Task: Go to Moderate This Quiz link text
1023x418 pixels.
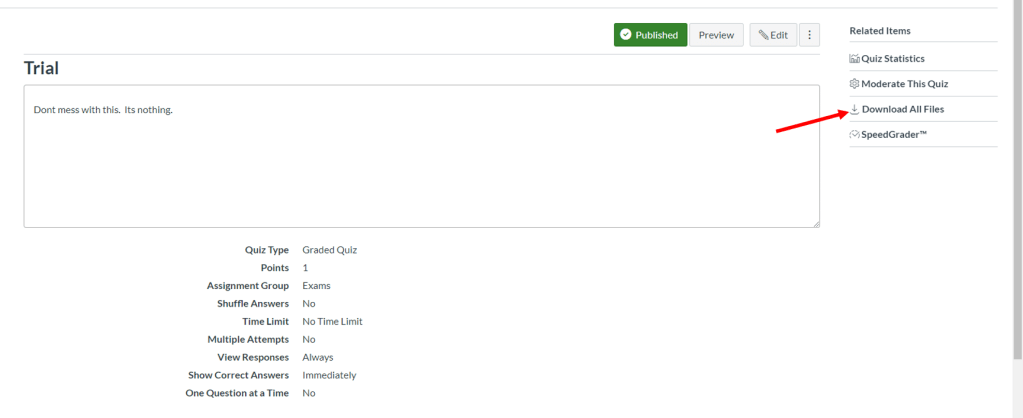Action: coord(904,84)
